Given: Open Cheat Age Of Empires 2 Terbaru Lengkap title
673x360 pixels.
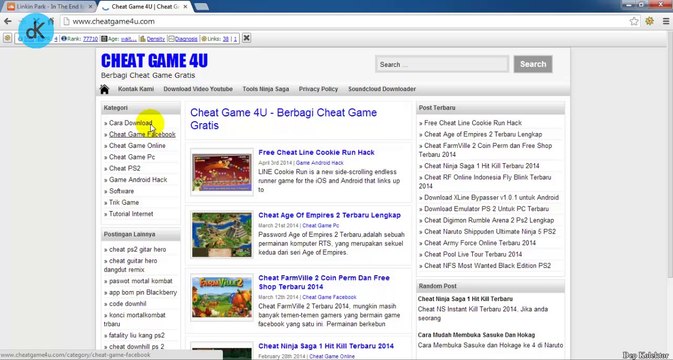Looking at the screenshot, I should (x=330, y=215).
